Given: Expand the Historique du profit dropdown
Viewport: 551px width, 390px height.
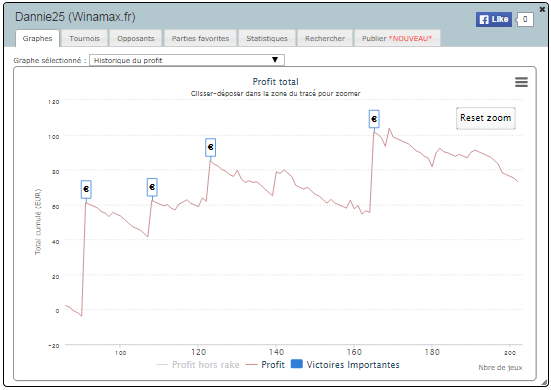Looking at the screenshot, I should coord(187,60).
